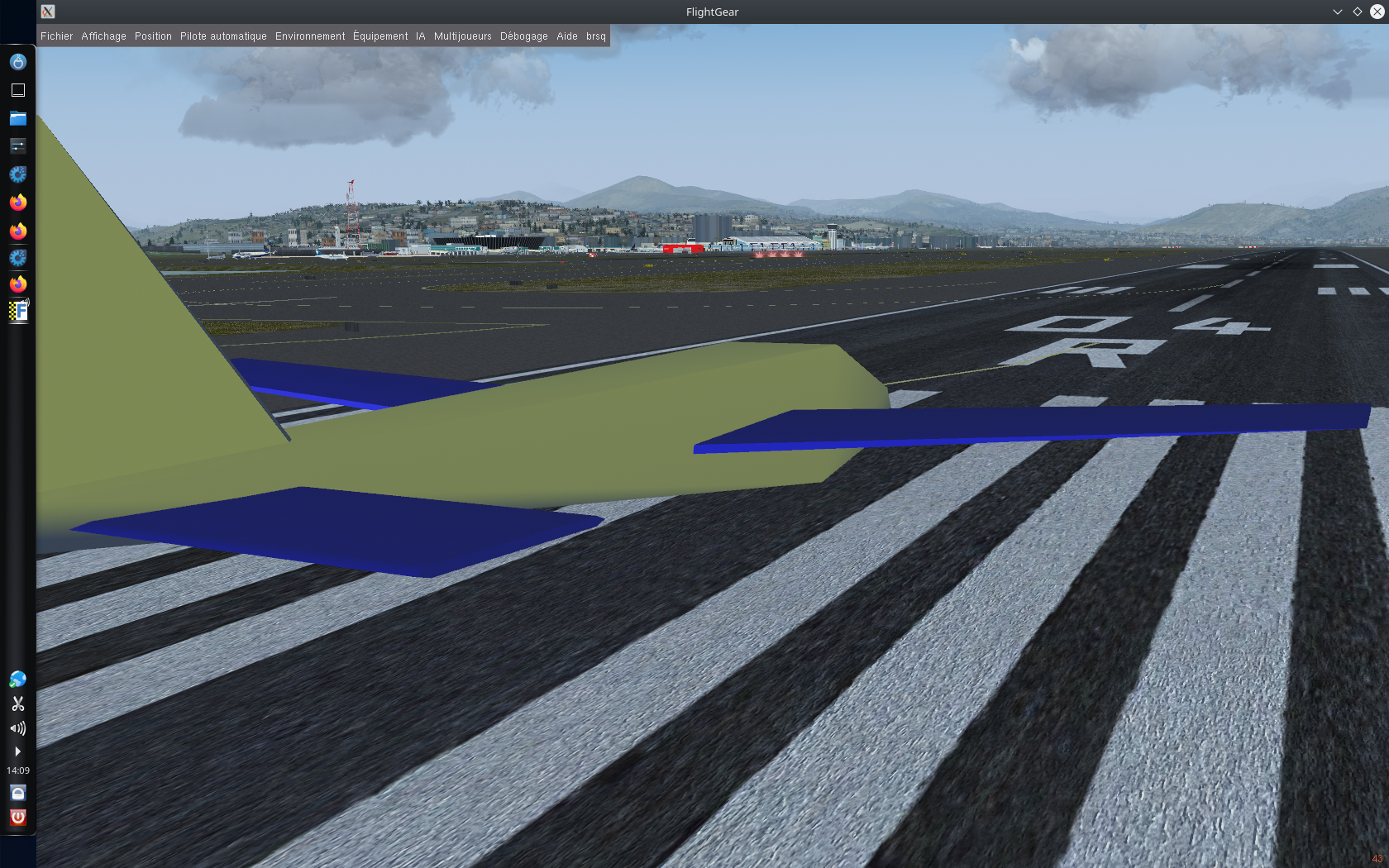The image size is (1389, 868).
Task: Close the FlightGear window
Action: click(1377, 12)
